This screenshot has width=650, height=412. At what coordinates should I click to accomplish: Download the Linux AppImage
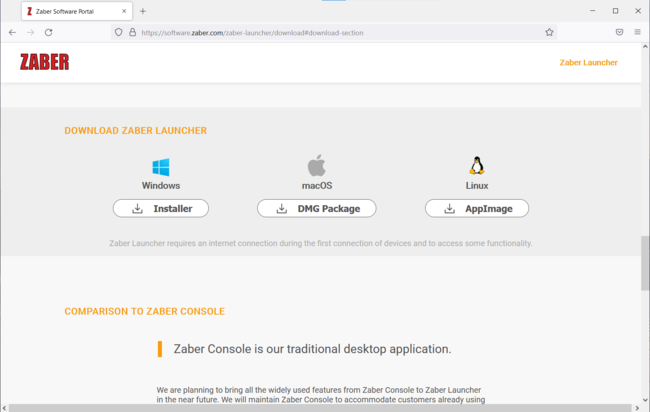(x=477, y=209)
